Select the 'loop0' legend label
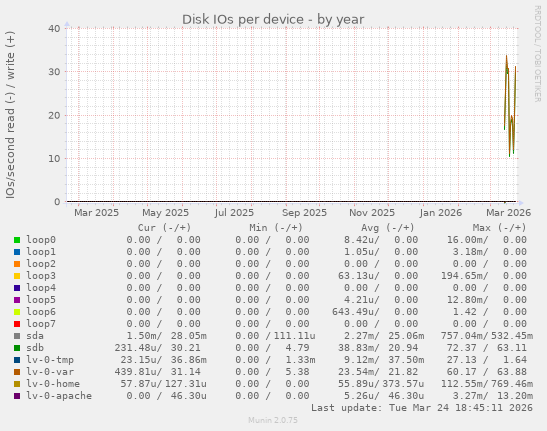The height and width of the screenshot is (431, 547). [x=41, y=240]
